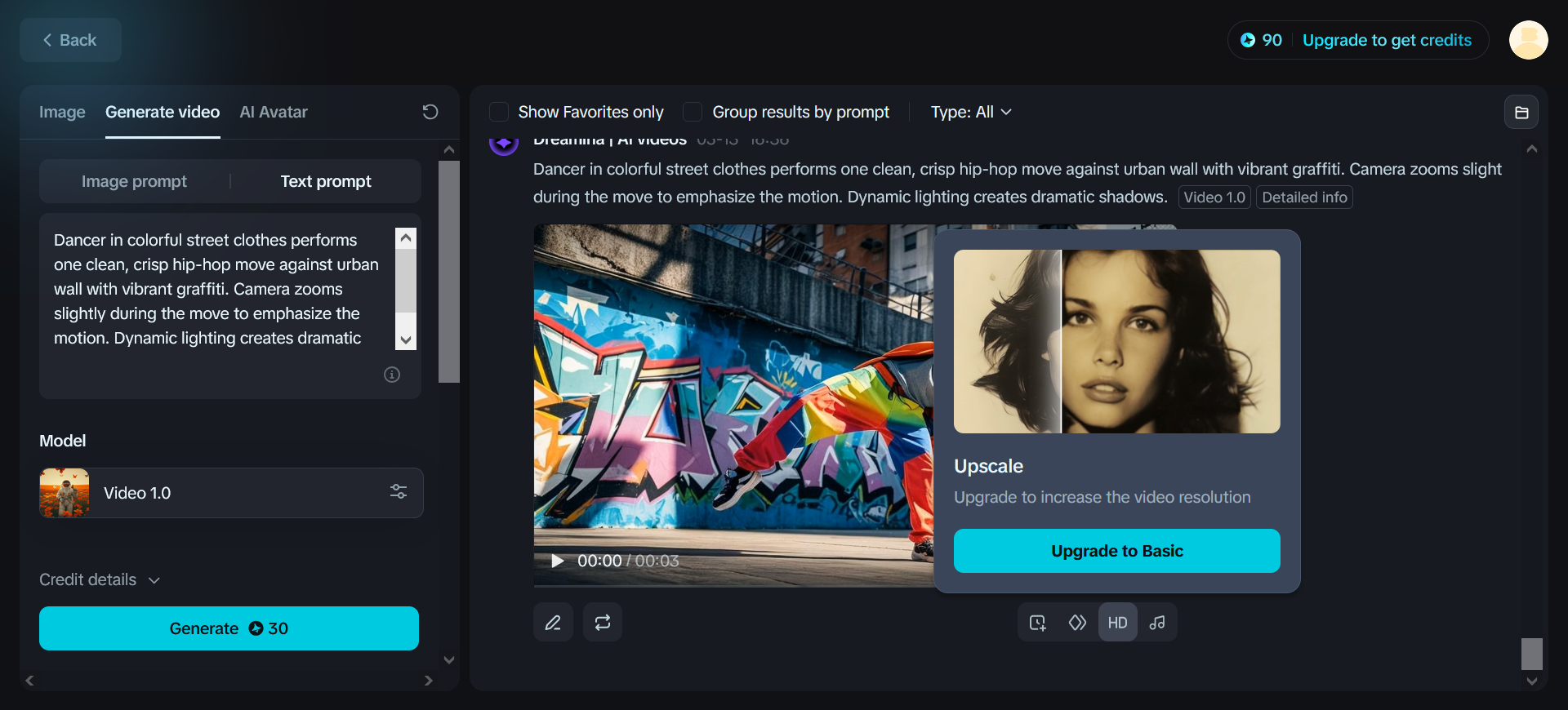Click the Upscale preview comparison image
Viewport: 1568px width, 710px height.
(1117, 341)
